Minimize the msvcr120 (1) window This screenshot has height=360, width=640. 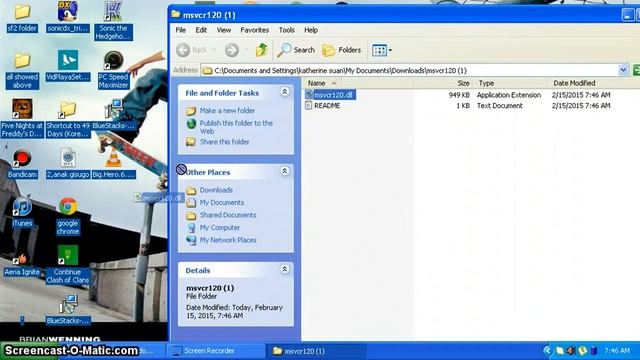coord(627,15)
